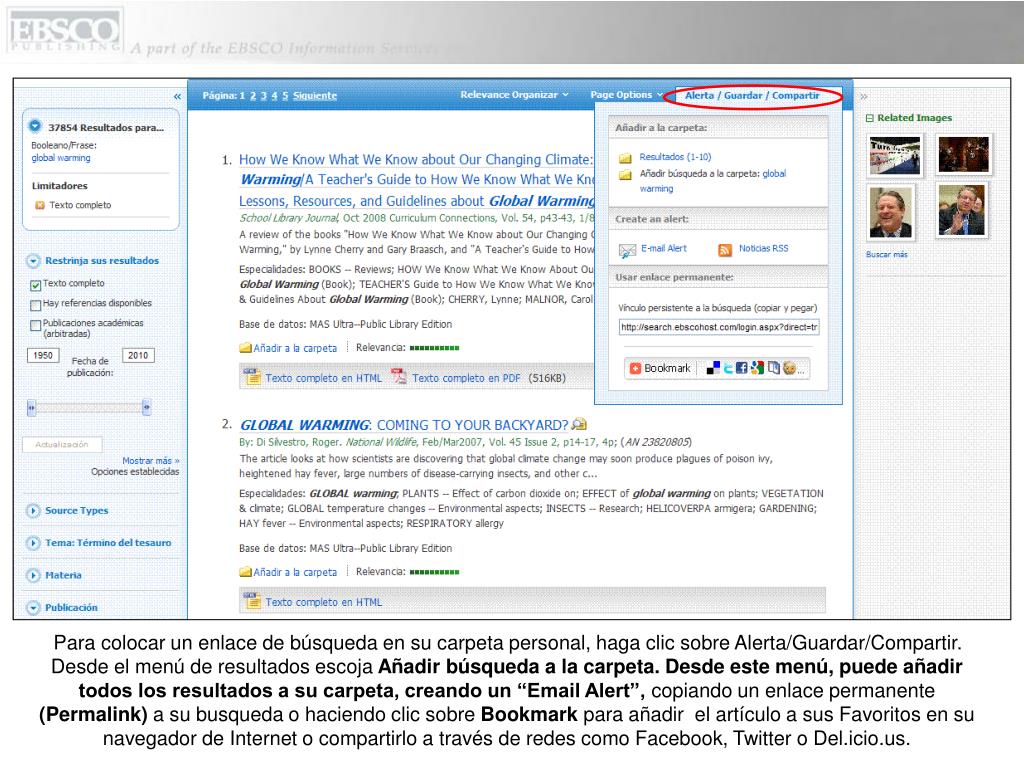
Task: Open the bottom-left related image of man smiling
Action: click(891, 212)
